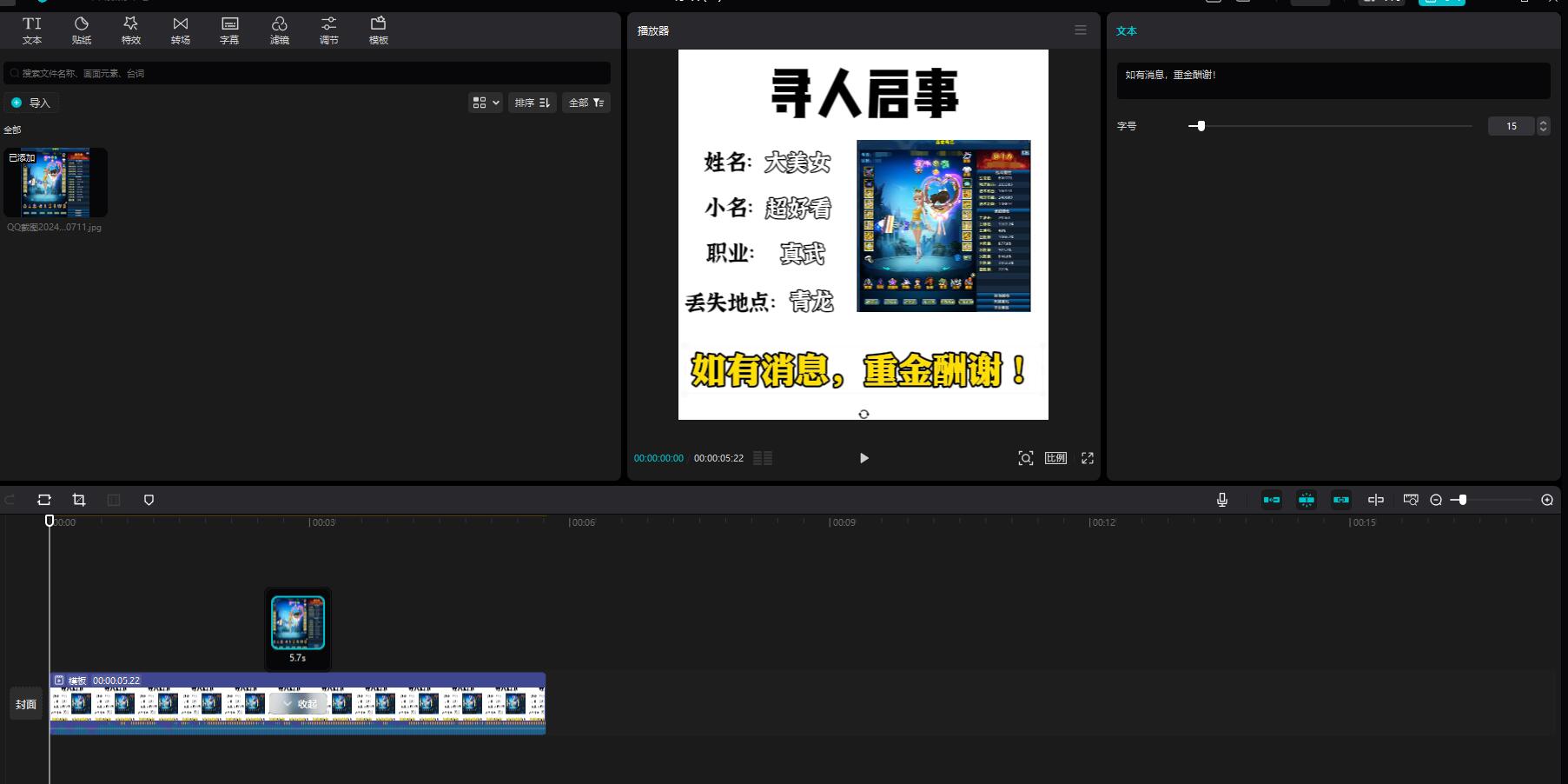Image resolution: width=1568 pixels, height=784 pixels.
Task: Open the grid view mode dropdown
Action: pos(486,103)
